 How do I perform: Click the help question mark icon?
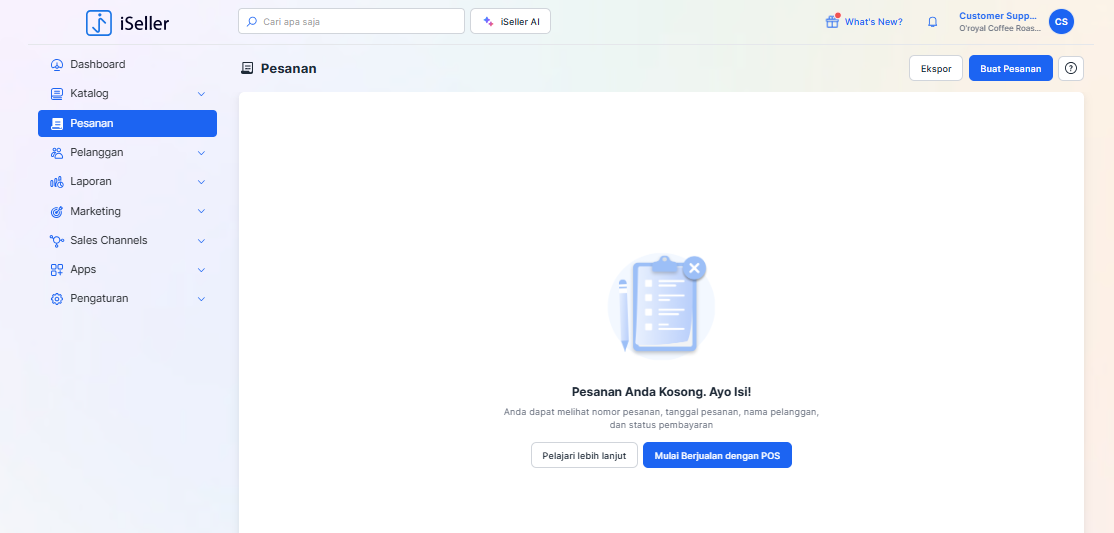(1070, 68)
